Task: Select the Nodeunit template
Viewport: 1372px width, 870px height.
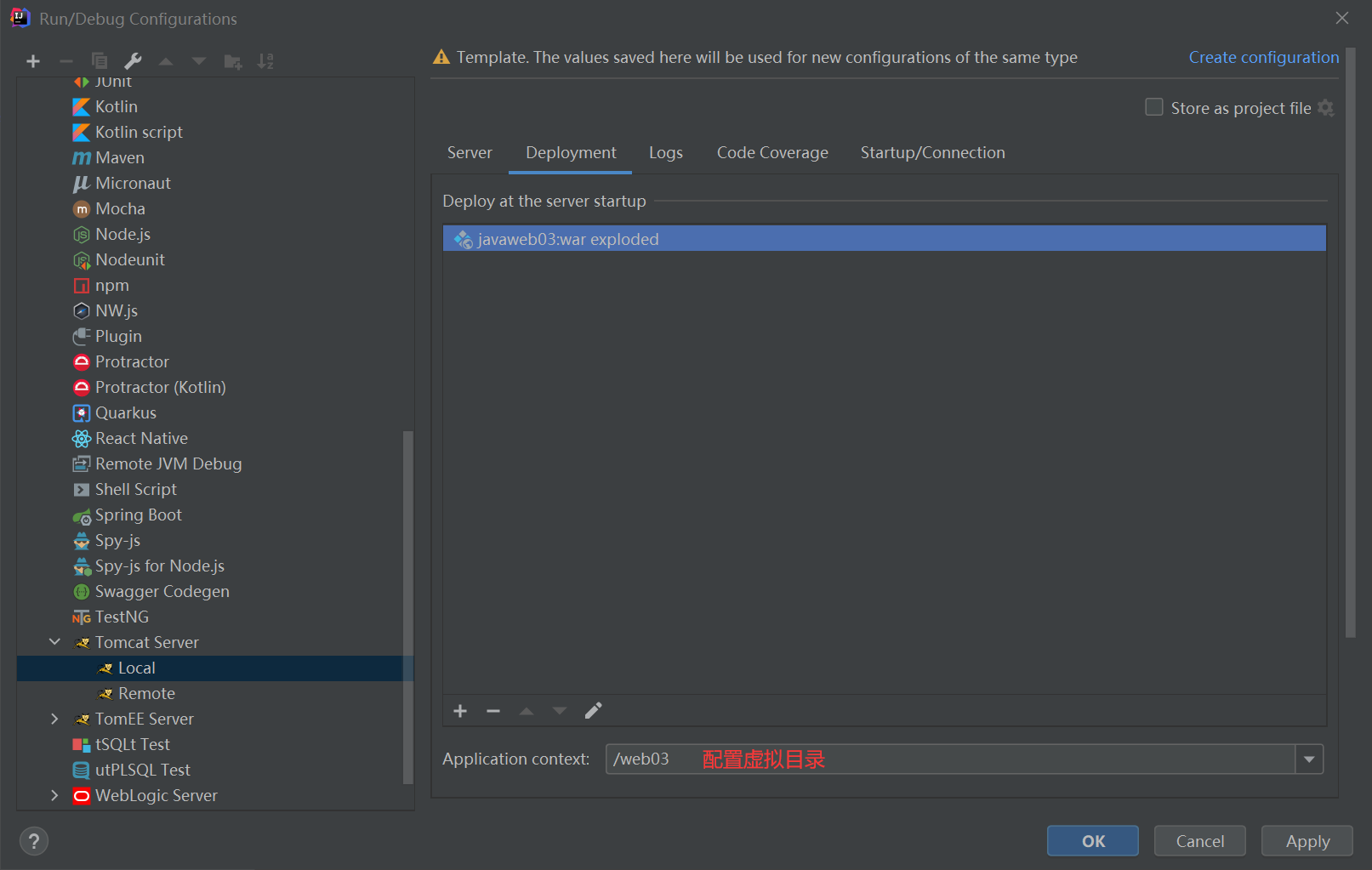Action: pos(215,259)
